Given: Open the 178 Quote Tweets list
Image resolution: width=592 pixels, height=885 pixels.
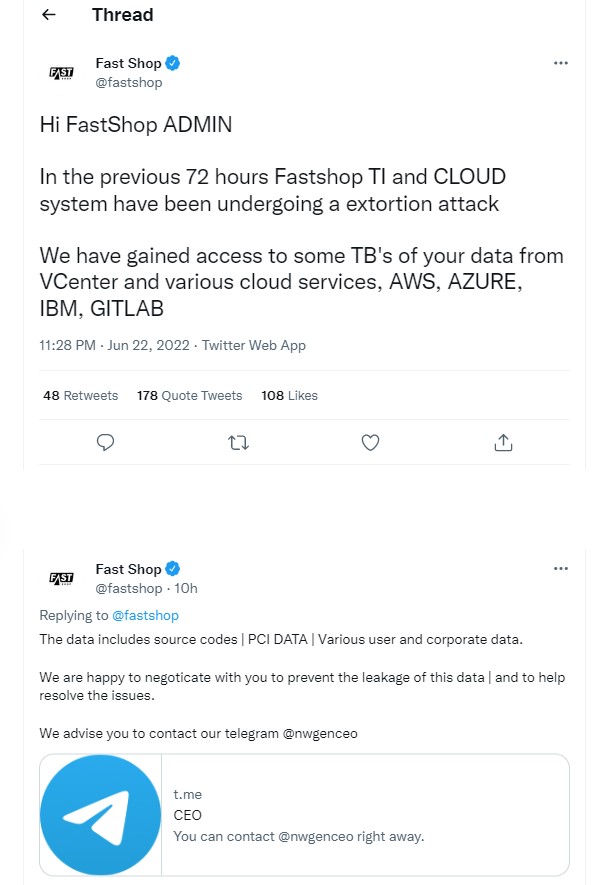Looking at the screenshot, I should [x=190, y=396].
